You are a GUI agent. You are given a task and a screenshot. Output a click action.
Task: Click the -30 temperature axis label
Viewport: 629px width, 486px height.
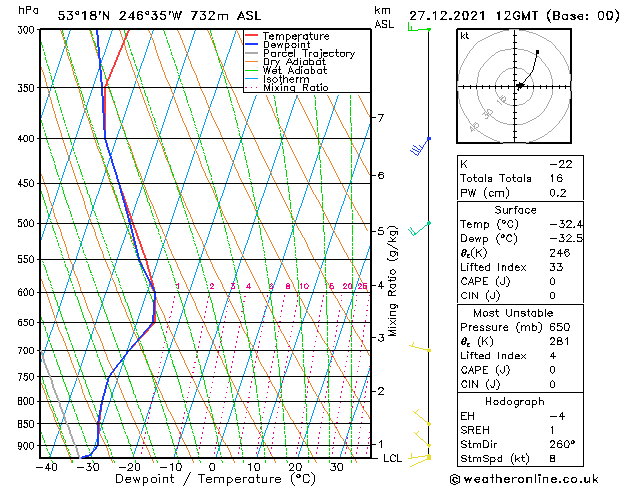coord(87,467)
